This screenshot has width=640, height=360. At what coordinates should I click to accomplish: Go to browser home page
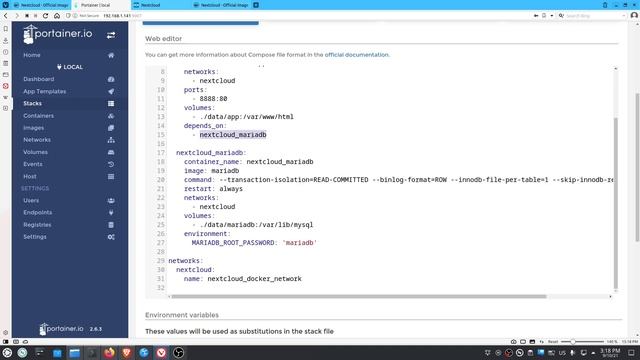57,16
